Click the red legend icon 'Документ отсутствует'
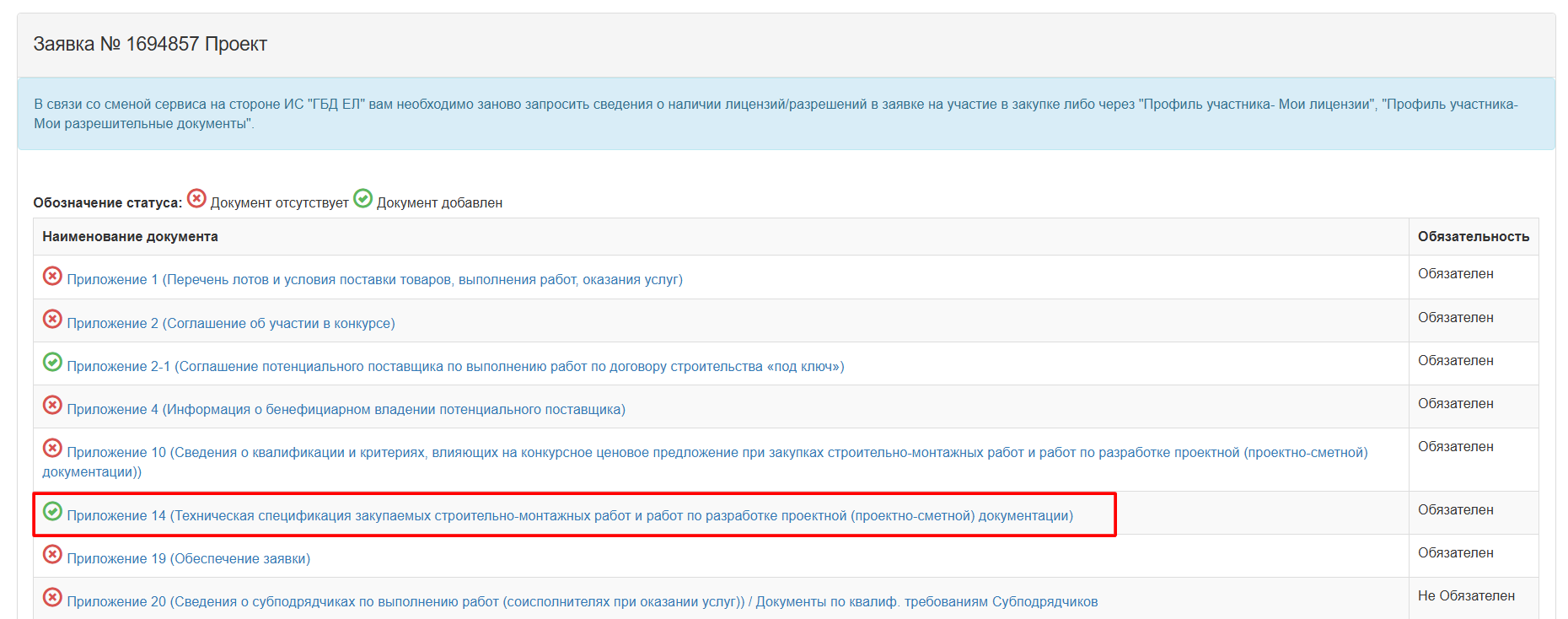The width and height of the screenshot is (1568, 619). tap(196, 198)
